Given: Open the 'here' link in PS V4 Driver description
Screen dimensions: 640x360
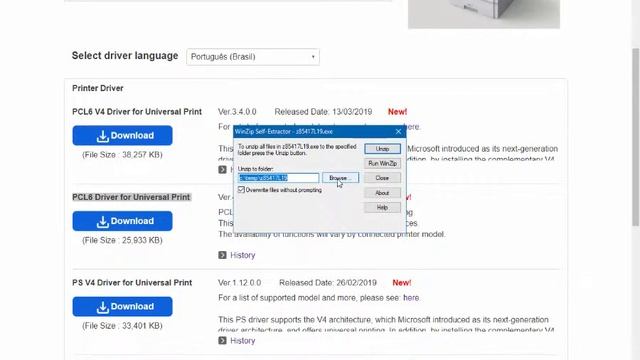Looking at the screenshot, I should [x=411, y=298].
